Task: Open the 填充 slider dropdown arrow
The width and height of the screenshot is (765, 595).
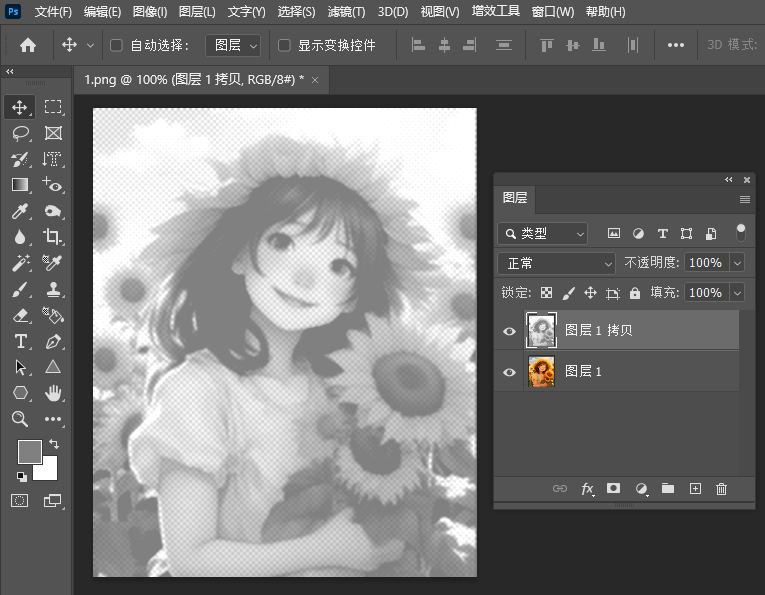Action: click(737, 293)
